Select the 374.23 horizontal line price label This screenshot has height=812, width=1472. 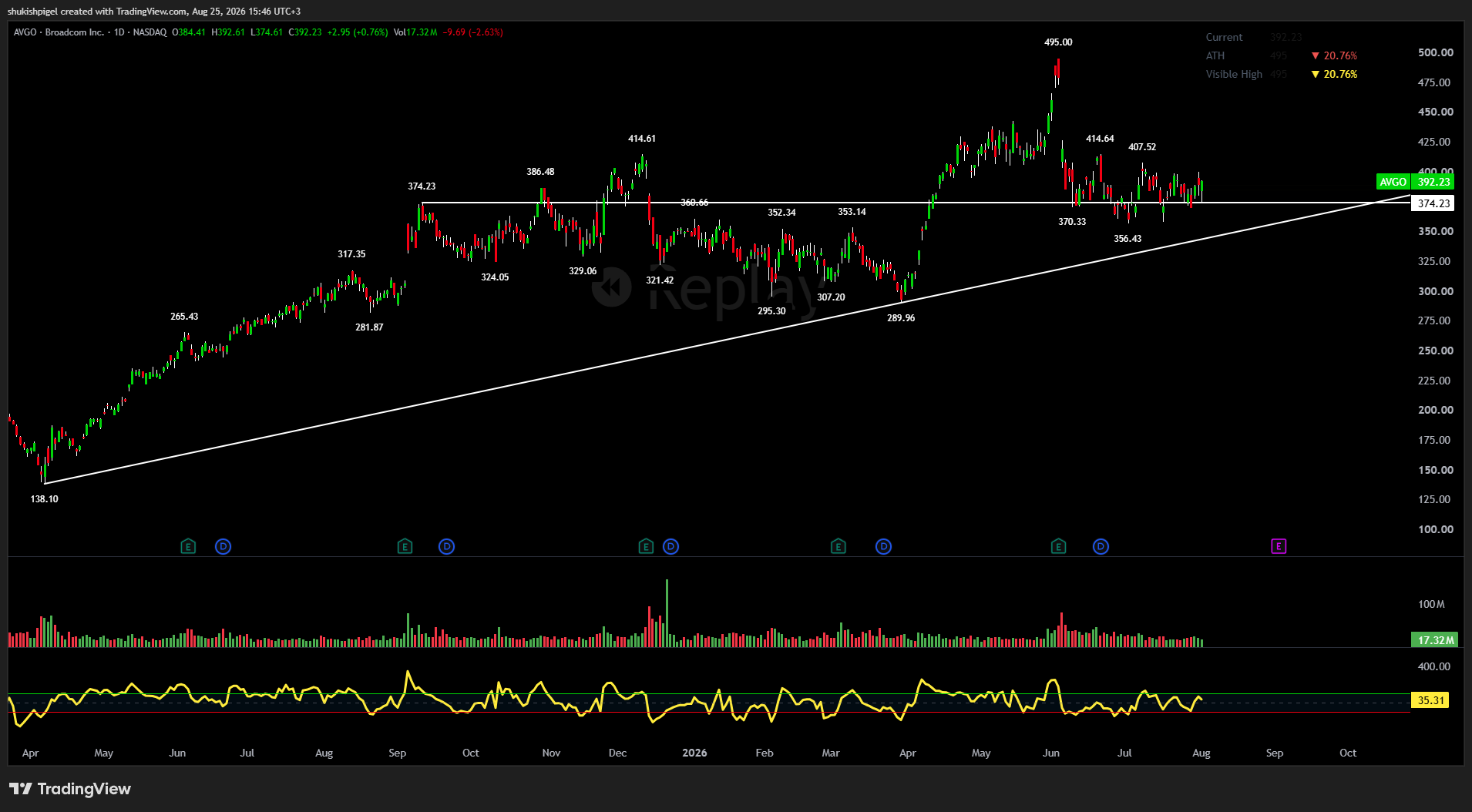1433,203
